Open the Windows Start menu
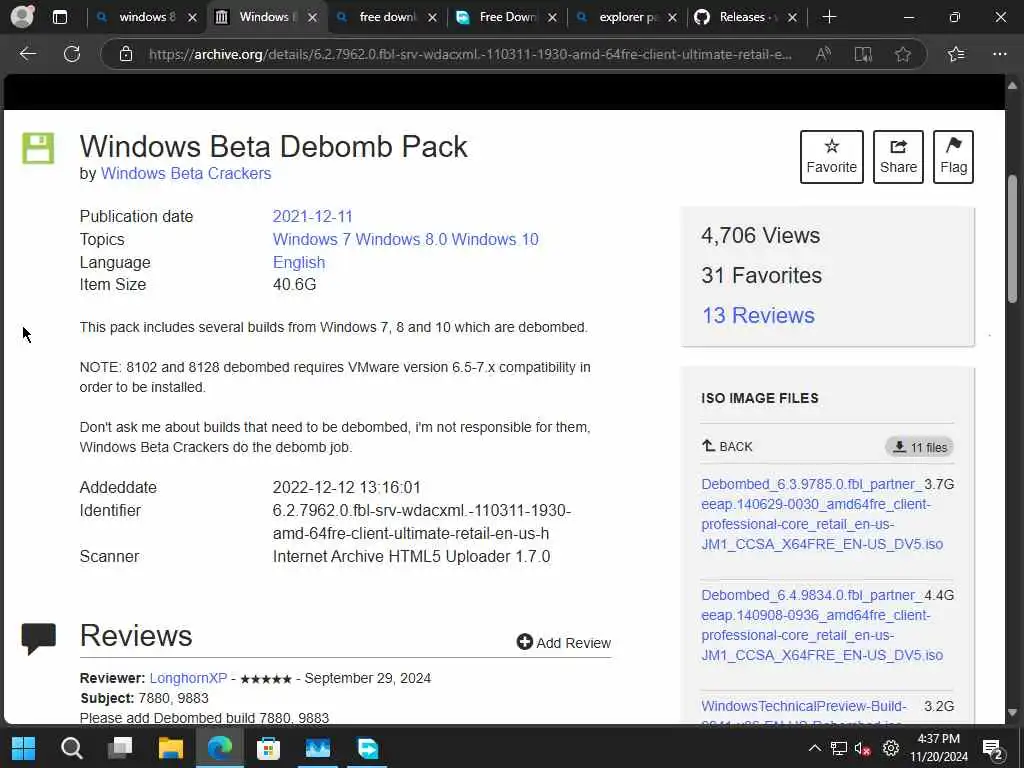 24,748
